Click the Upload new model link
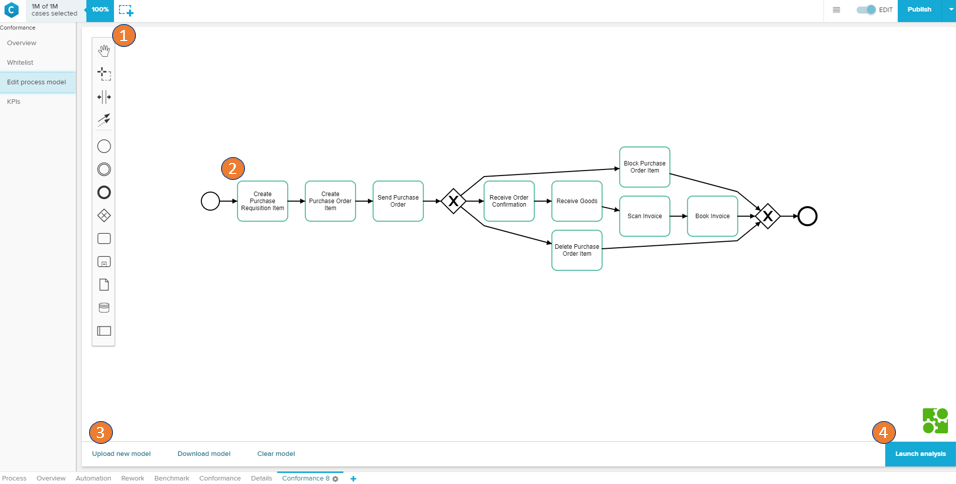Viewport: 956px width, 484px height. 121,454
